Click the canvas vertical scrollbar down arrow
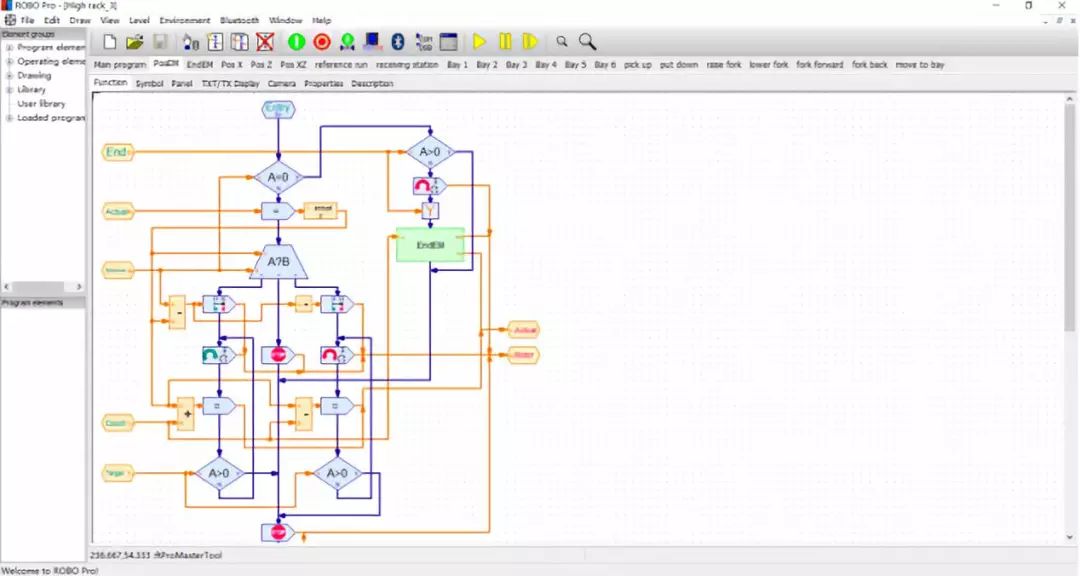 (1070, 537)
